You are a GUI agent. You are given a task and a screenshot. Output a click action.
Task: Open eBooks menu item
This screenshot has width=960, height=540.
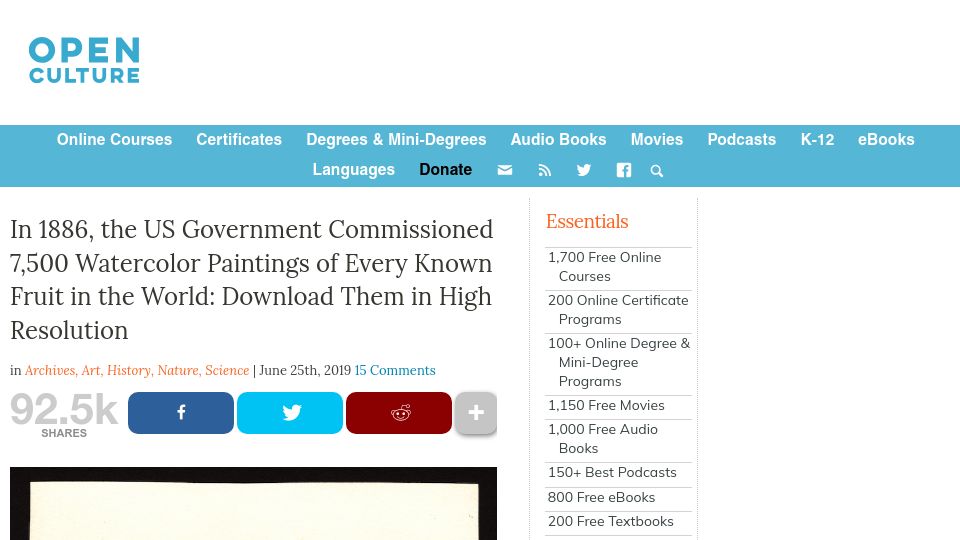tap(886, 140)
